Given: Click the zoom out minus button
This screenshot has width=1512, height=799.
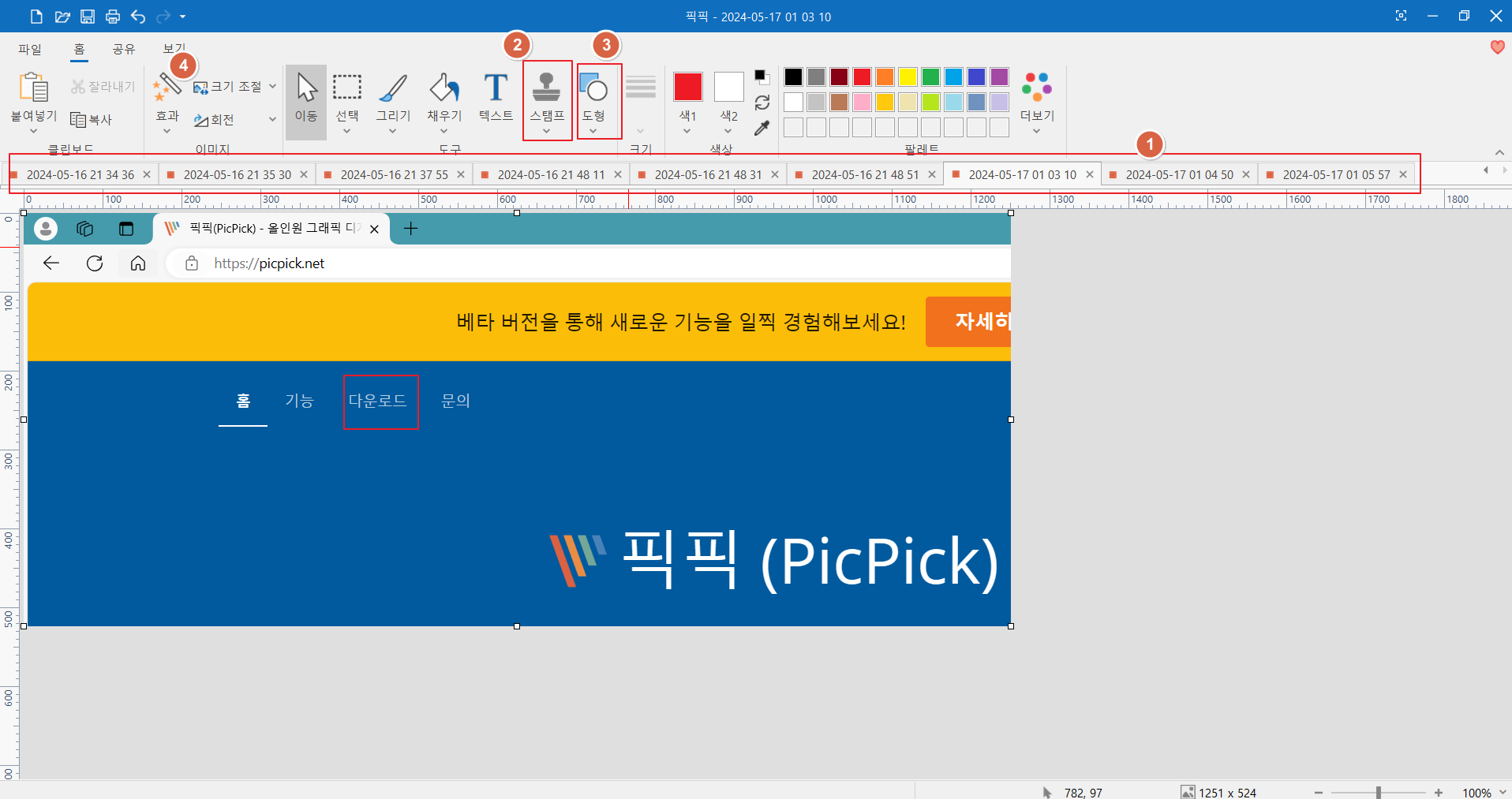Looking at the screenshot, I should coord(1319,792).
